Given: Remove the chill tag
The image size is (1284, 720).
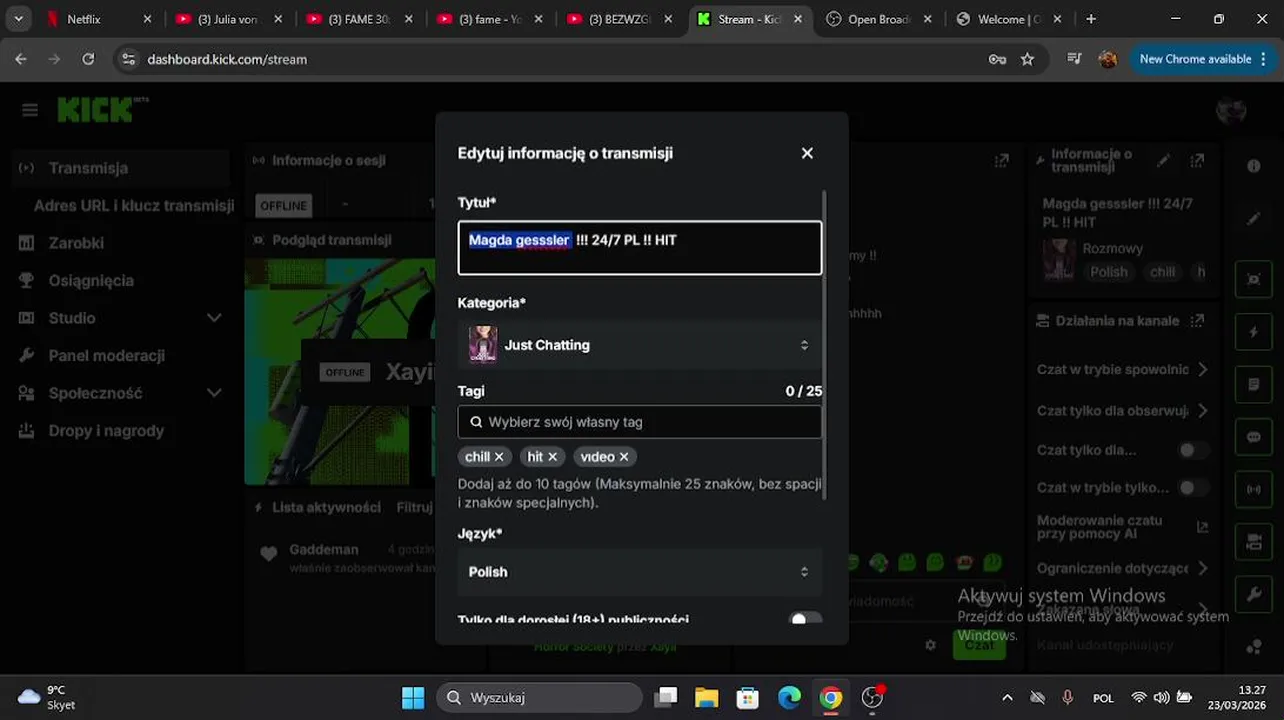Looking at the screenshot, I should tap(499, 457).
